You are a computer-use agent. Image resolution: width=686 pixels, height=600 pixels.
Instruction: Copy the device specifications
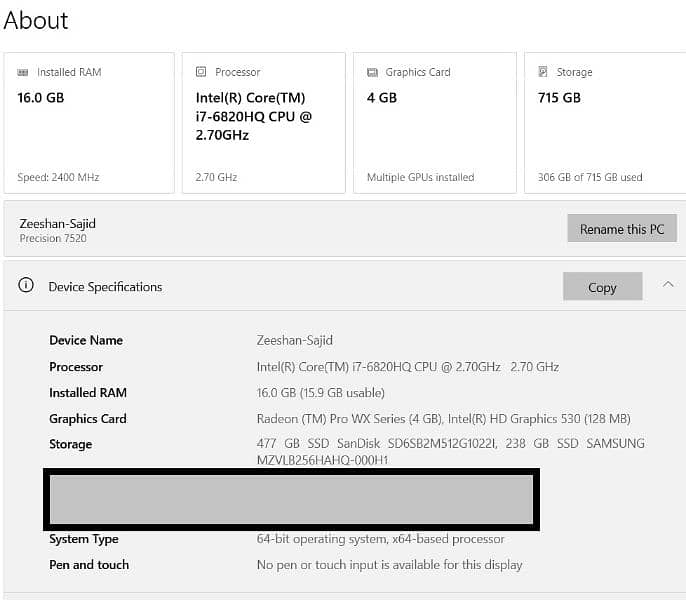(602, 286)
